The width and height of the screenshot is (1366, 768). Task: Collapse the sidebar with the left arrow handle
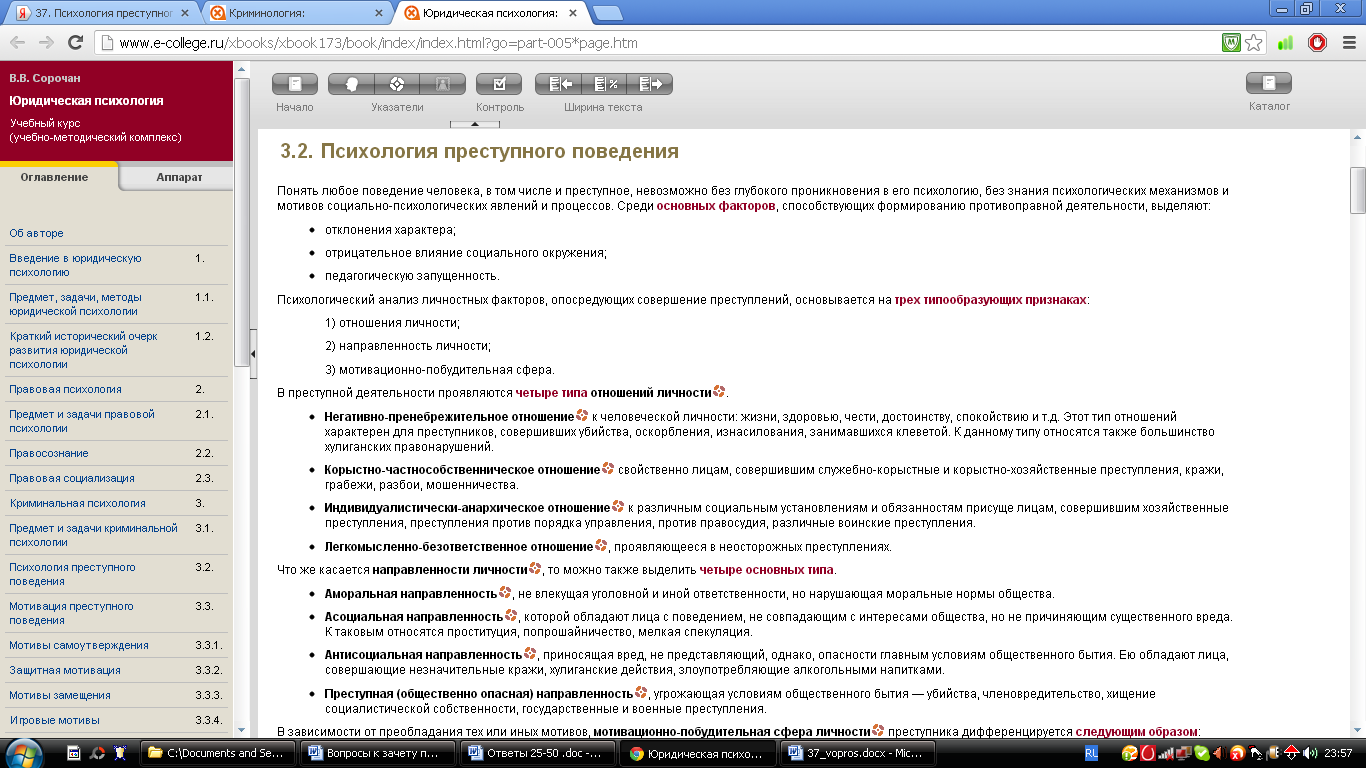coord(253,354)
